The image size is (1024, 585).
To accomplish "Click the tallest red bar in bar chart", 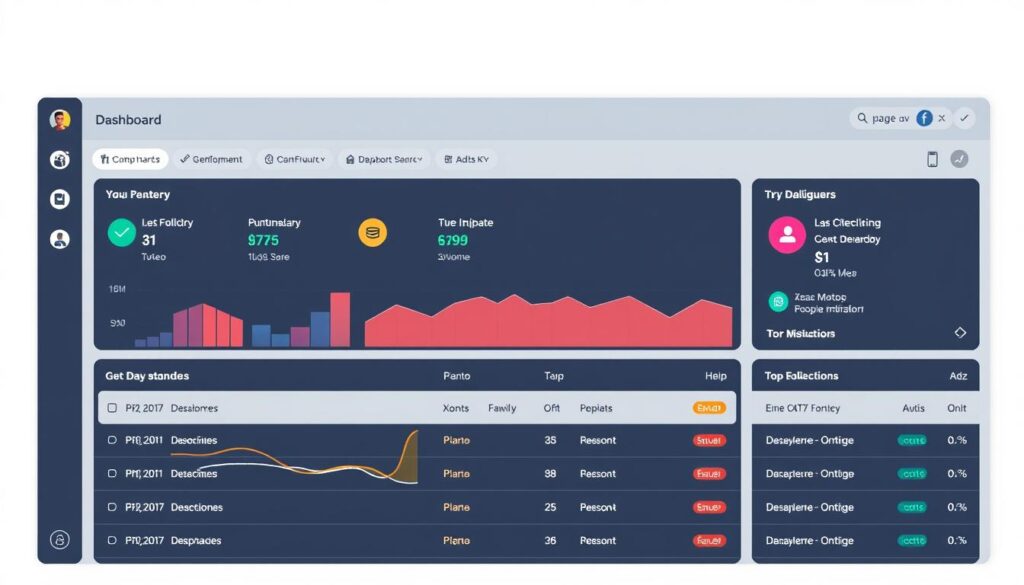I will 340,320.
